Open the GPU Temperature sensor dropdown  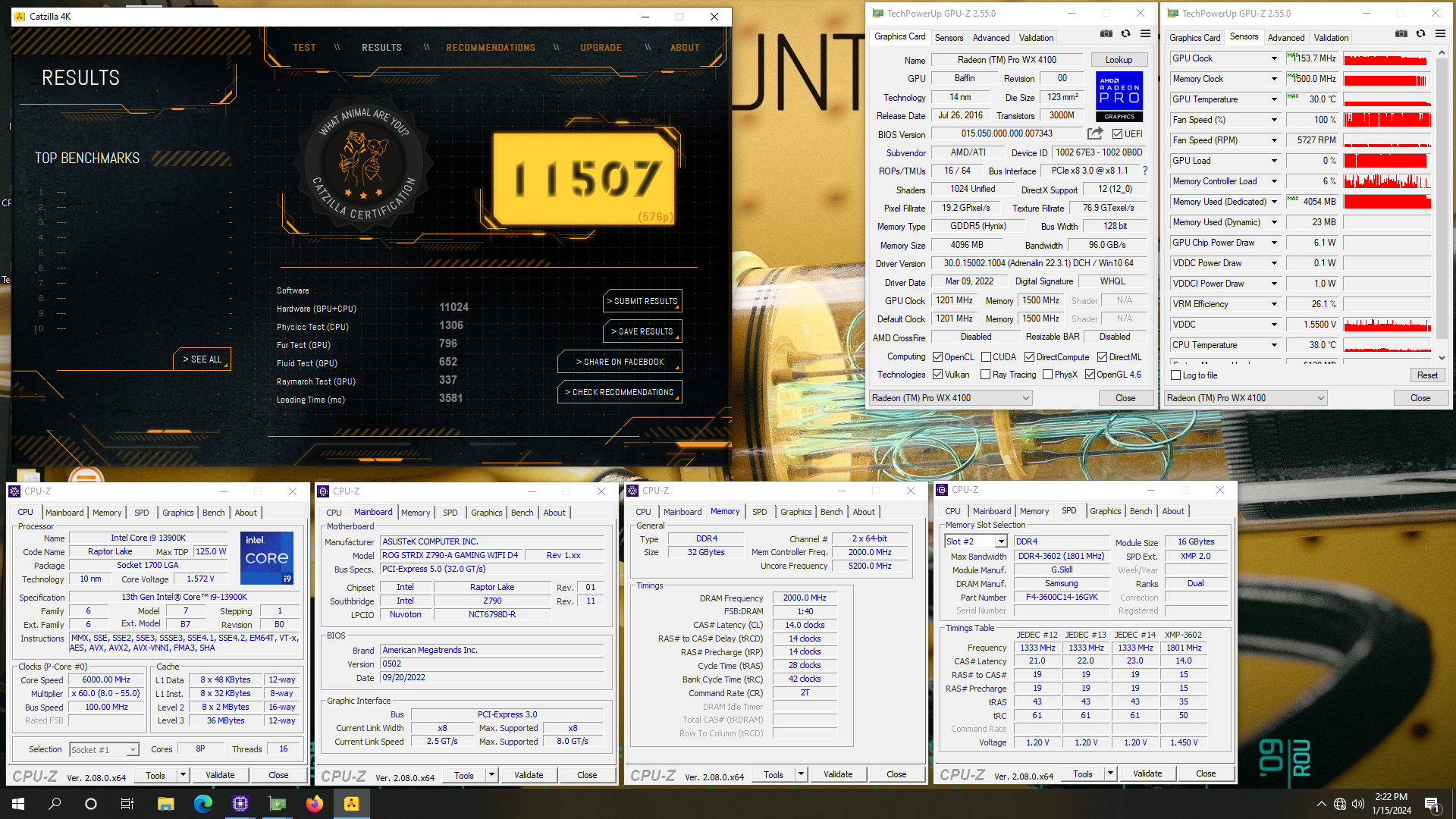[x=1274, y=99]
